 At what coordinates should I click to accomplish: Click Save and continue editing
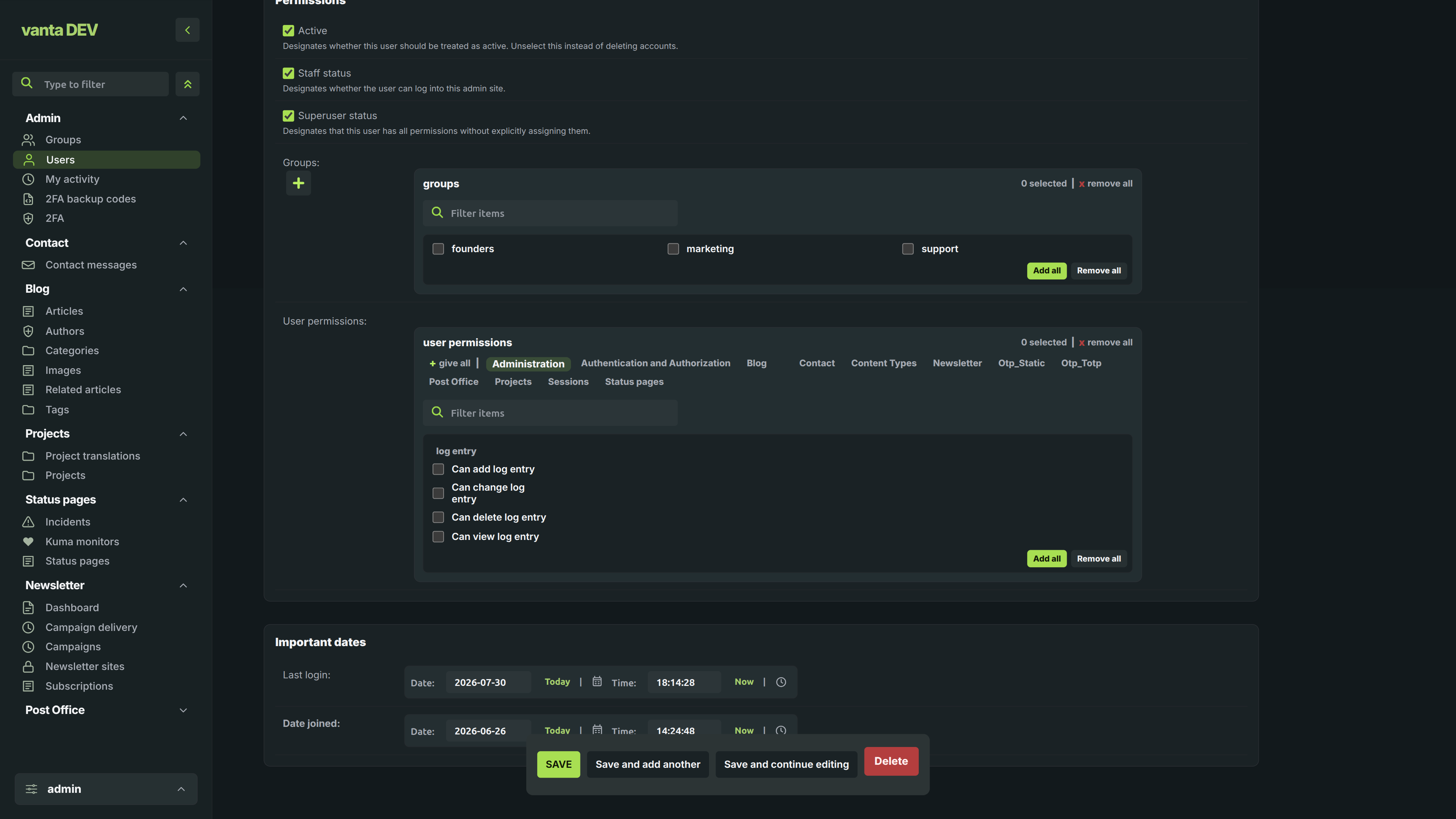click(786, 764)
